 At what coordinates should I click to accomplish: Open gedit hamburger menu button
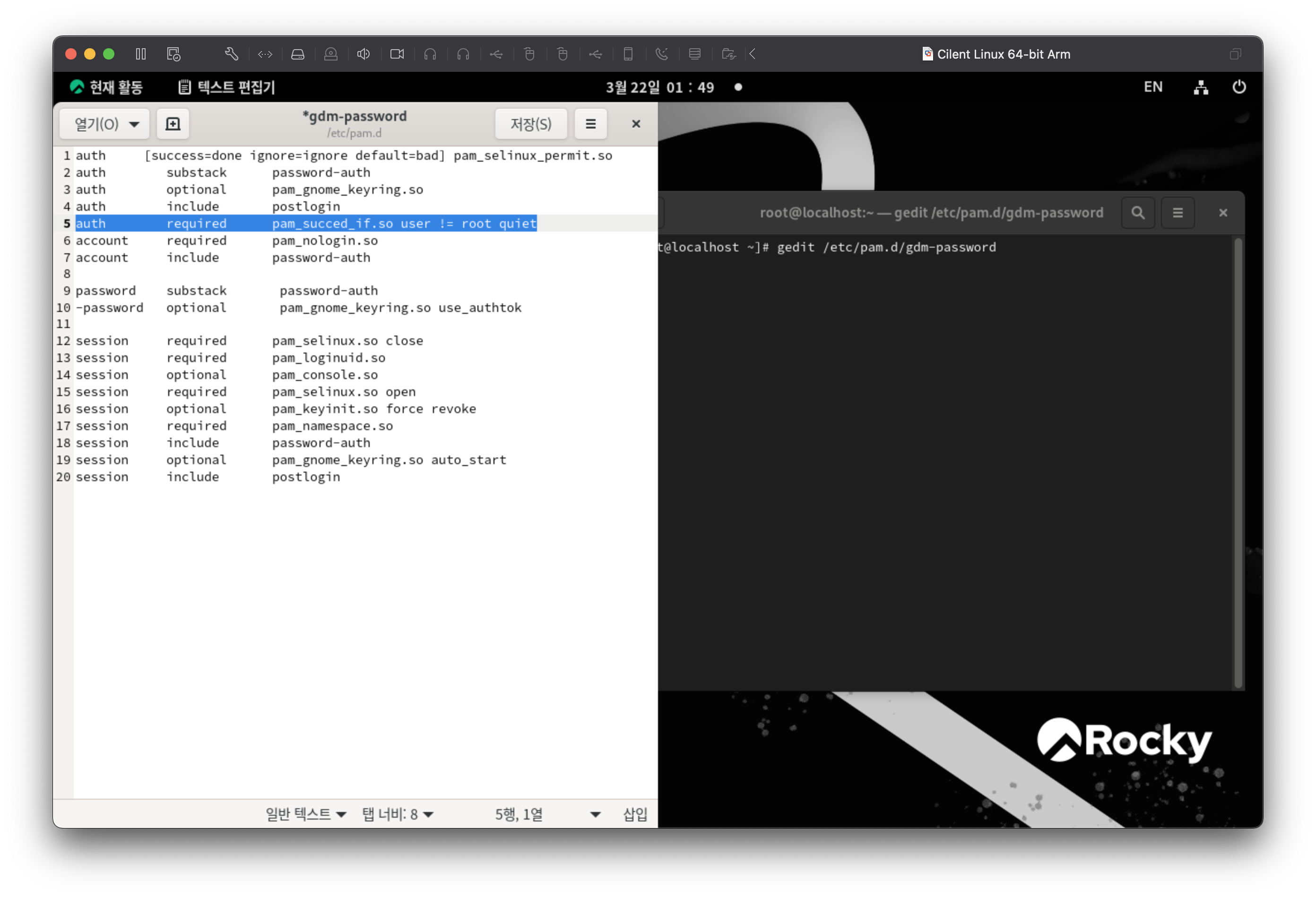[x=590, y=123]
